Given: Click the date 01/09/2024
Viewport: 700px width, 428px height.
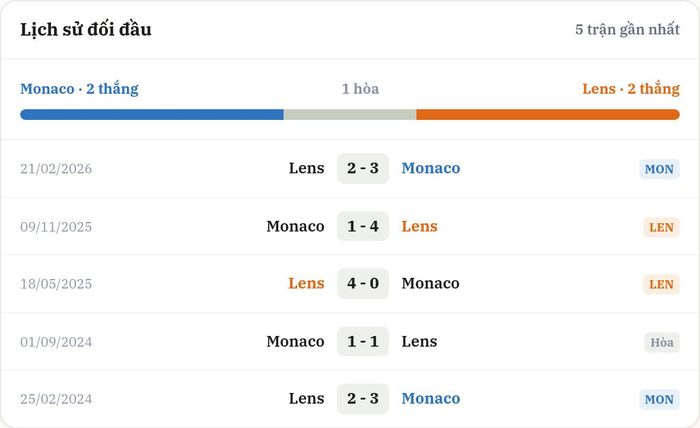Looking at the screenshot, I should tap(56, 342).
